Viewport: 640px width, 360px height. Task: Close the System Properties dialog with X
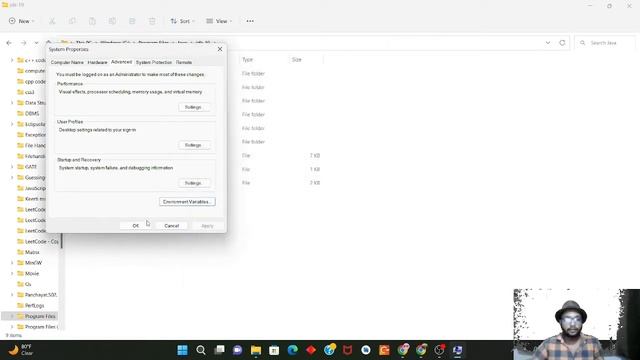220,49
